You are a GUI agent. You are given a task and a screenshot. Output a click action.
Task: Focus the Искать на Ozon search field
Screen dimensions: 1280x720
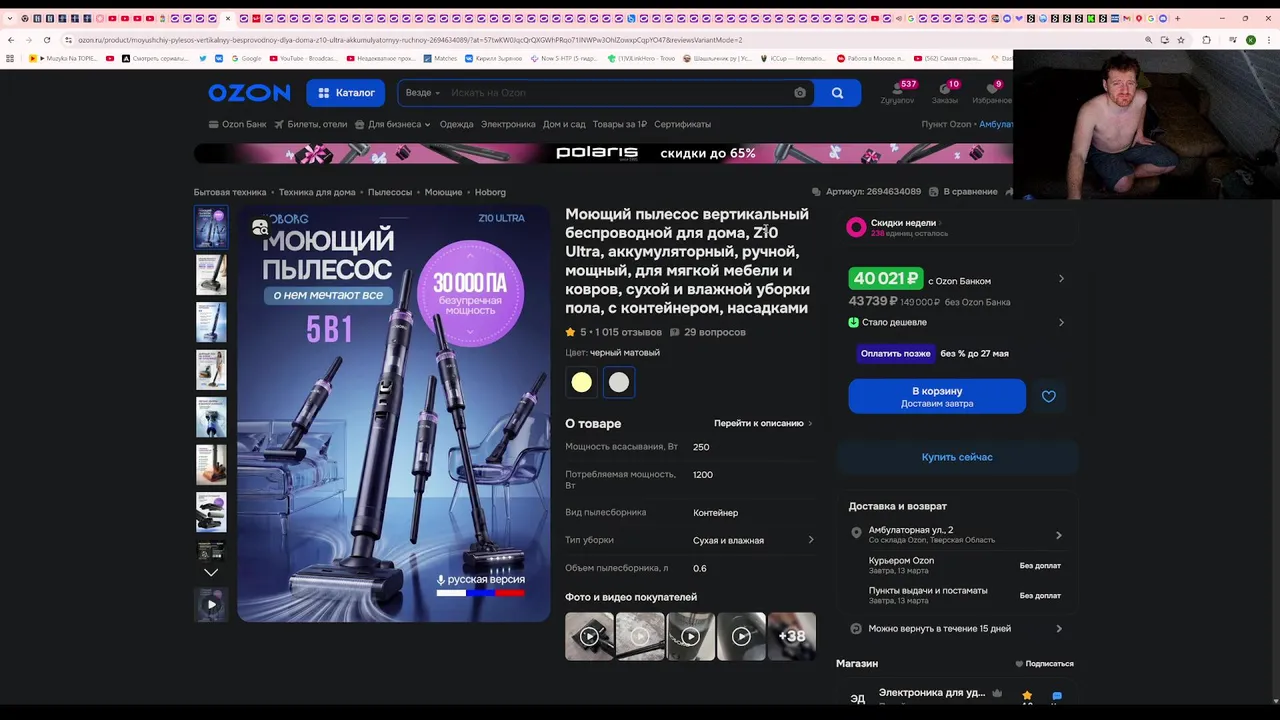point(615,93)
